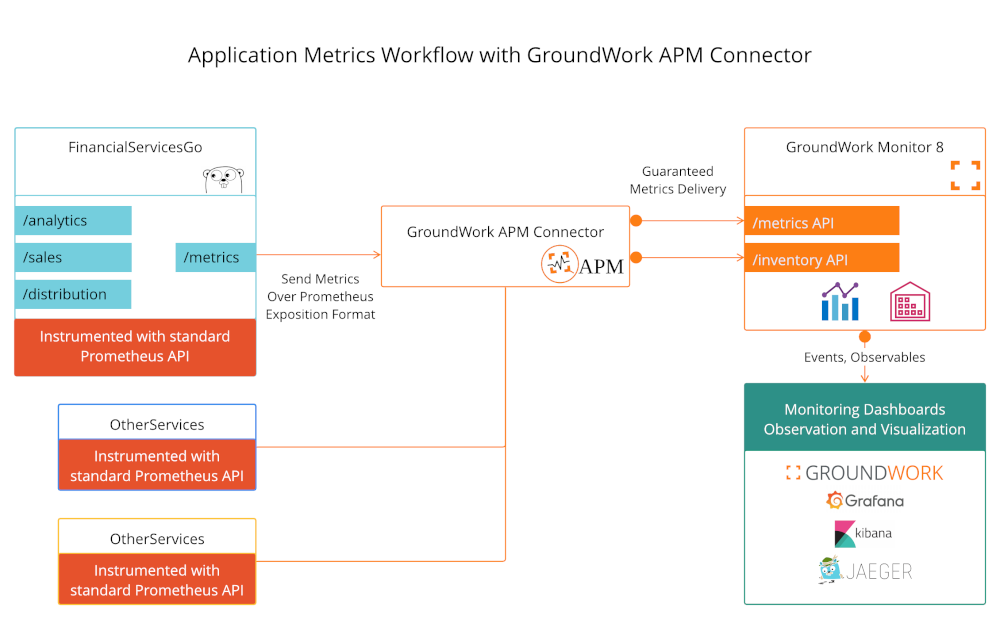The height and width of the screenshot is (619, 1000).
Task: Select the orange /metrics API box
Action: click(822, 221)
